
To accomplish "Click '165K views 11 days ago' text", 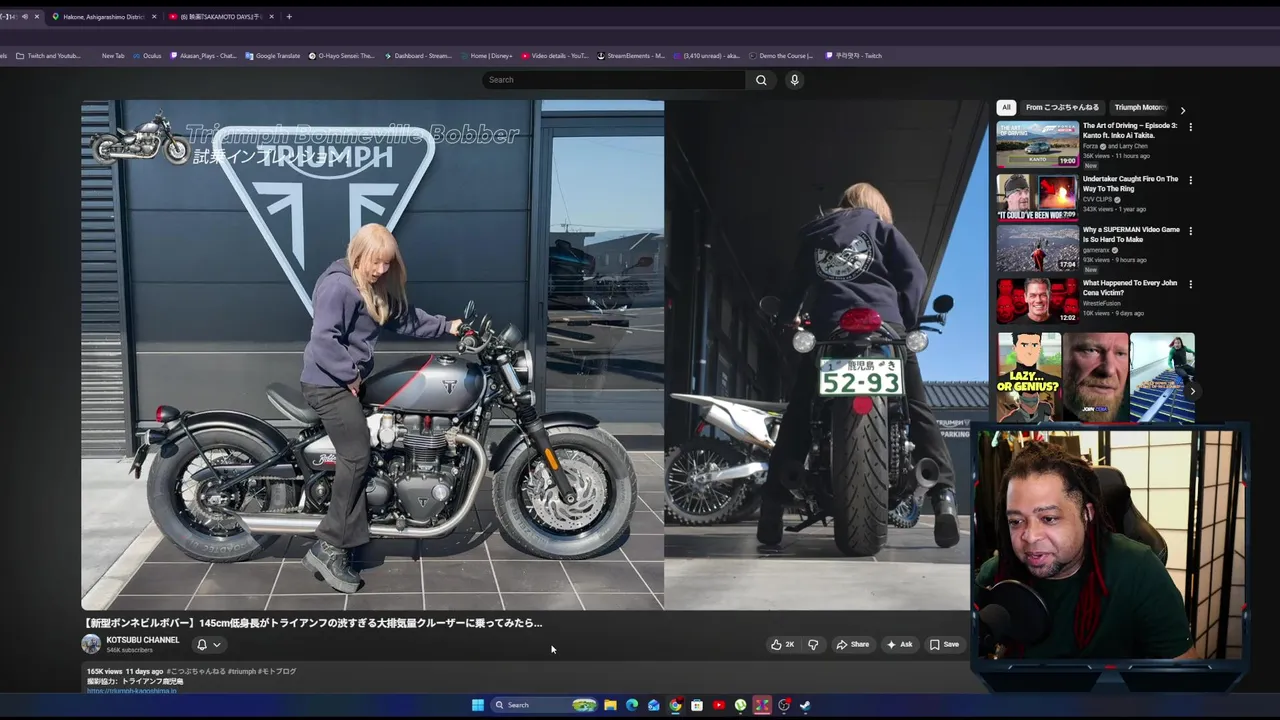I will click(124, 672).
